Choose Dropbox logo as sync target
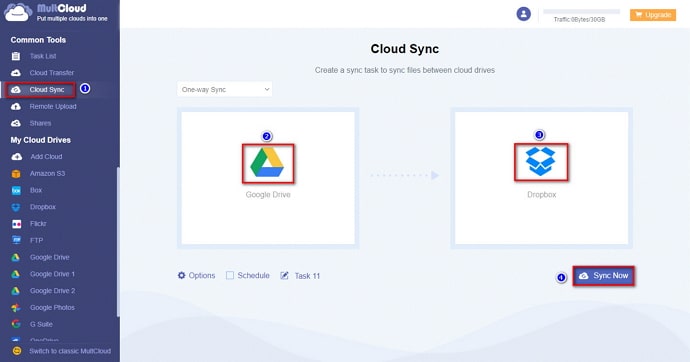This screenshot has width=690, height=362. tap(541, 162)
